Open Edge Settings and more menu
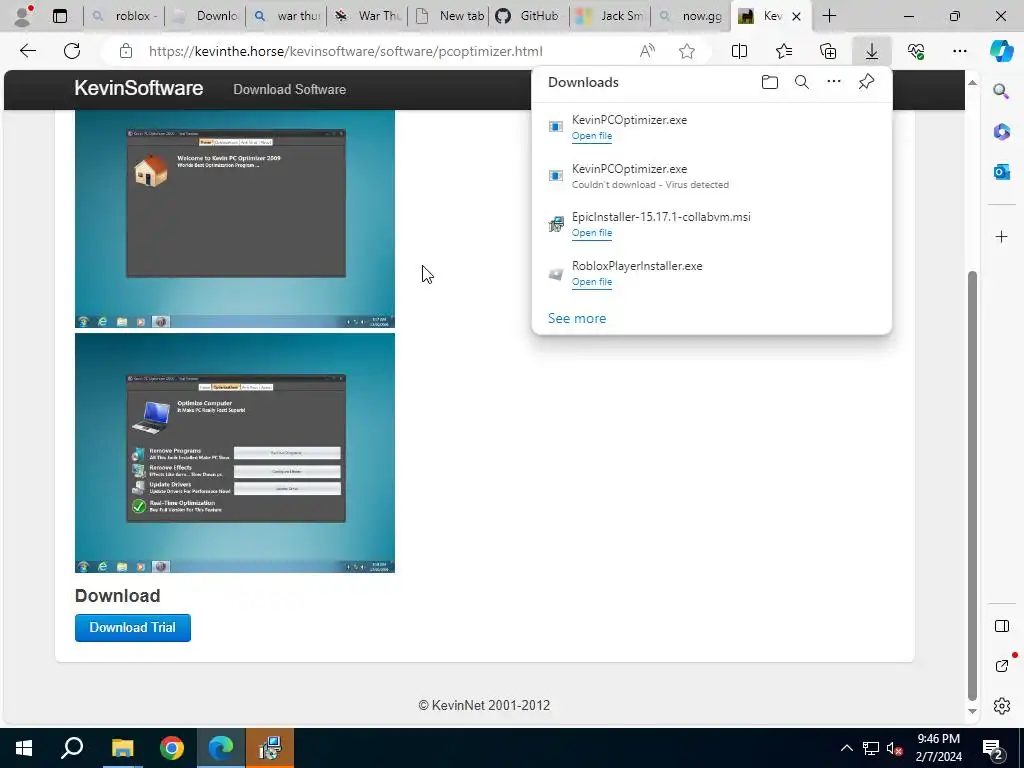The height and width of the screenshot is (768, 1024). pos(959,51)
